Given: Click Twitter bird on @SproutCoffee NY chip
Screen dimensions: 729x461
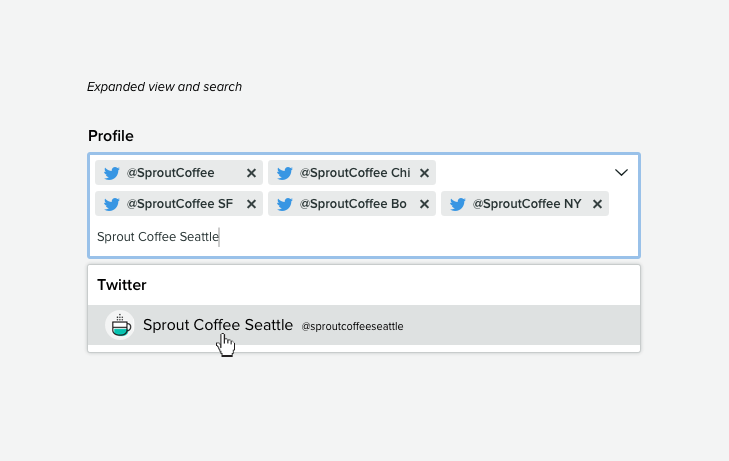Looking at the screenshot, I should 457,204.
